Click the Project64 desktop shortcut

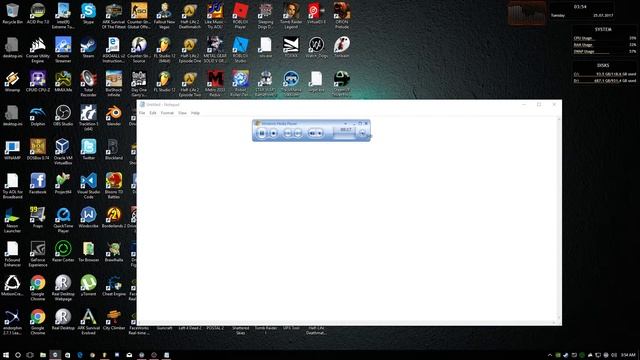click(63, 184)
